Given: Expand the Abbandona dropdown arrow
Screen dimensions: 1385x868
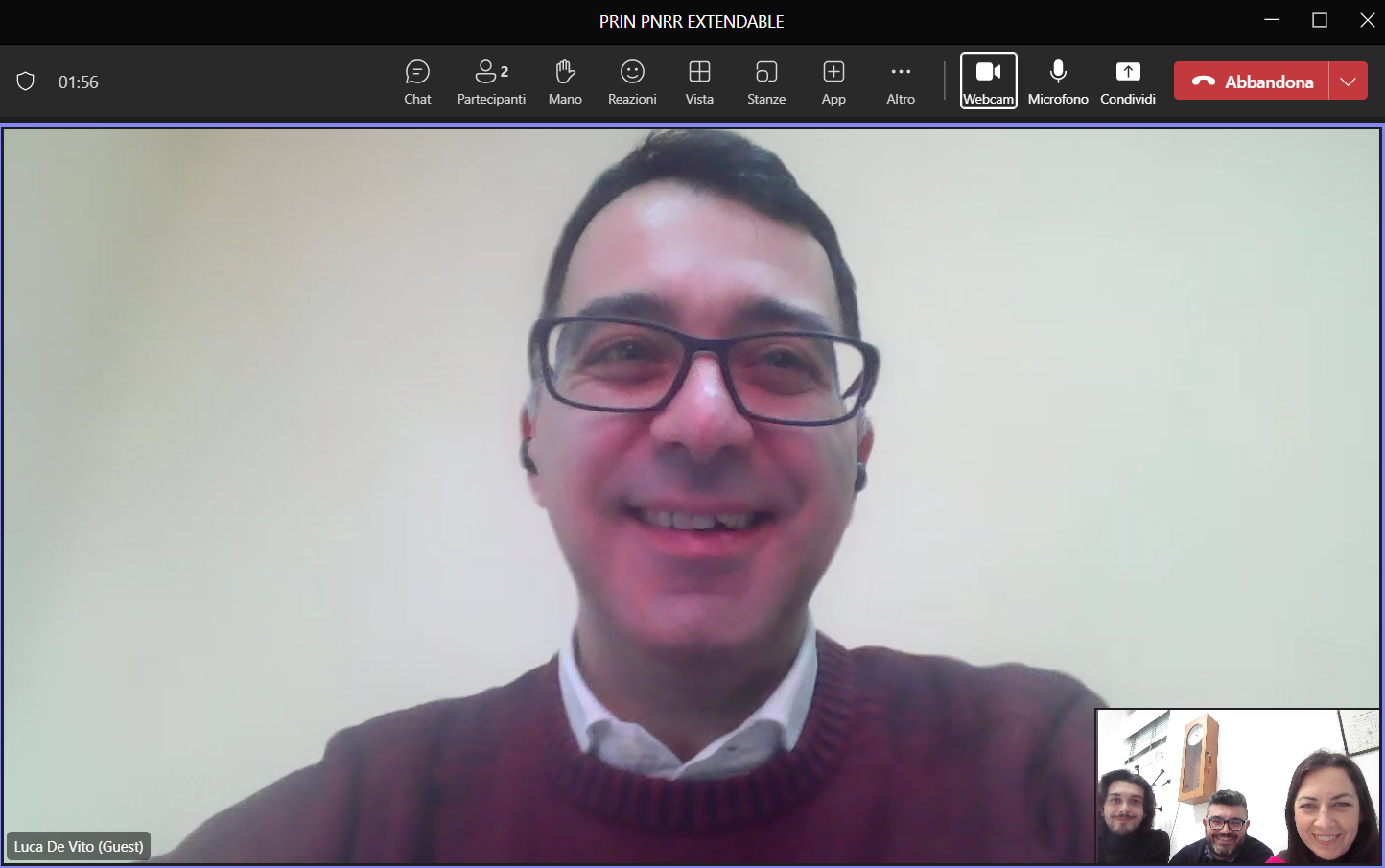Looking at the screenshot, I should 1348,82.
